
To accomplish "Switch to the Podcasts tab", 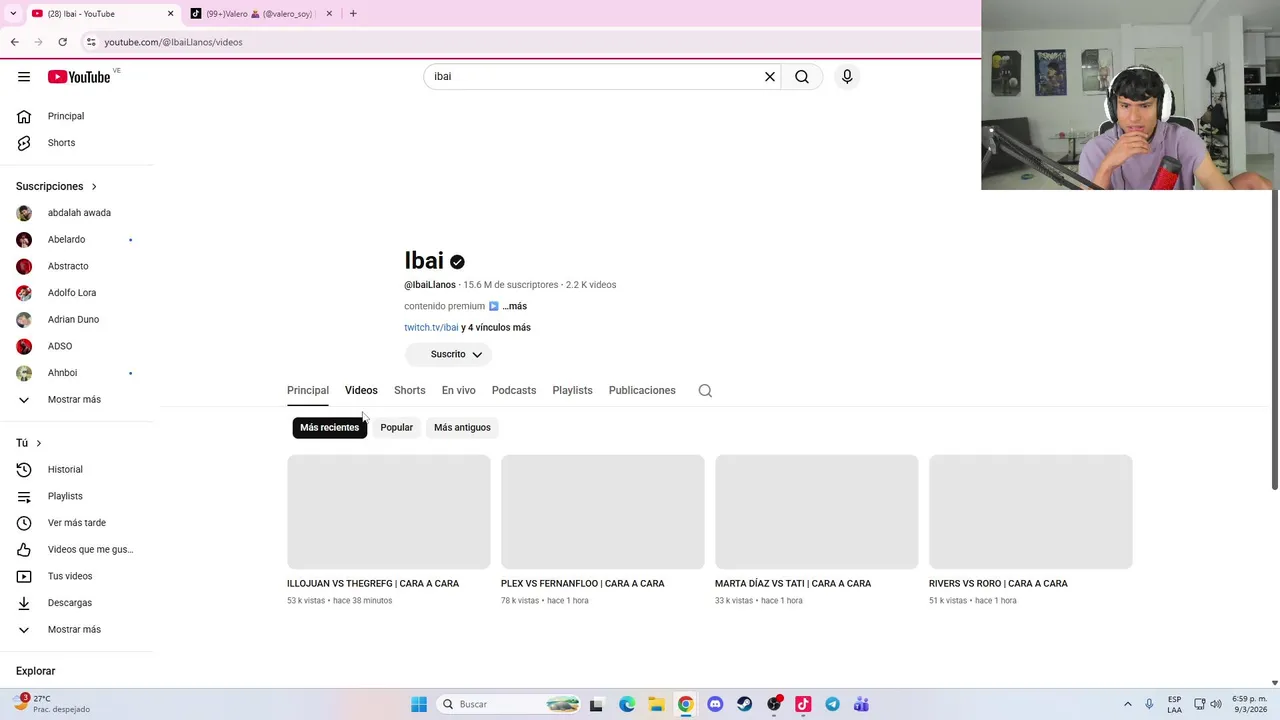I will (514, 390).
